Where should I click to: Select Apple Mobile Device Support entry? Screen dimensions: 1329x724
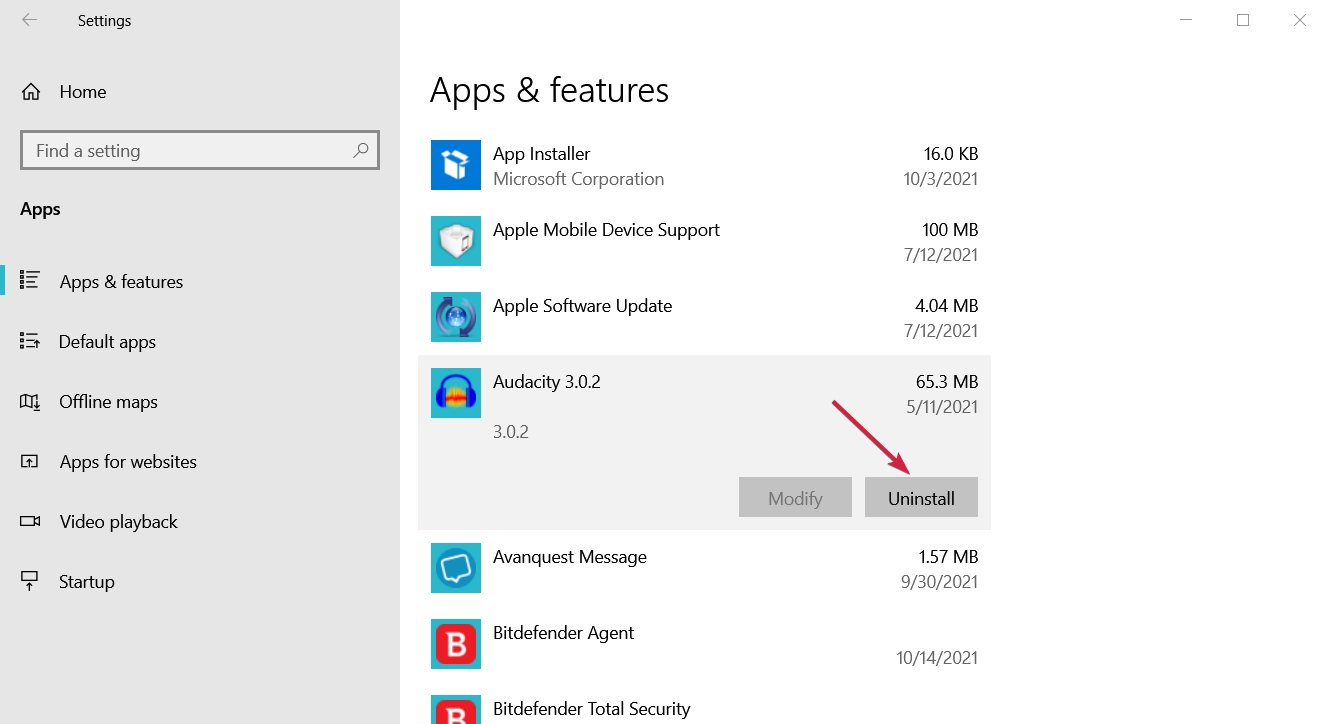(606, 230)
